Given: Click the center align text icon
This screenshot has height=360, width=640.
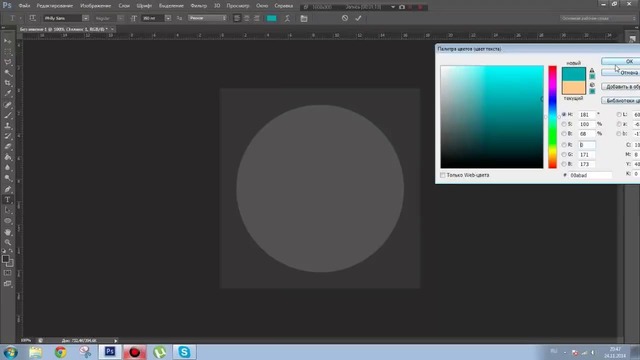Looking at the screenshot, I should pos(247,18).
